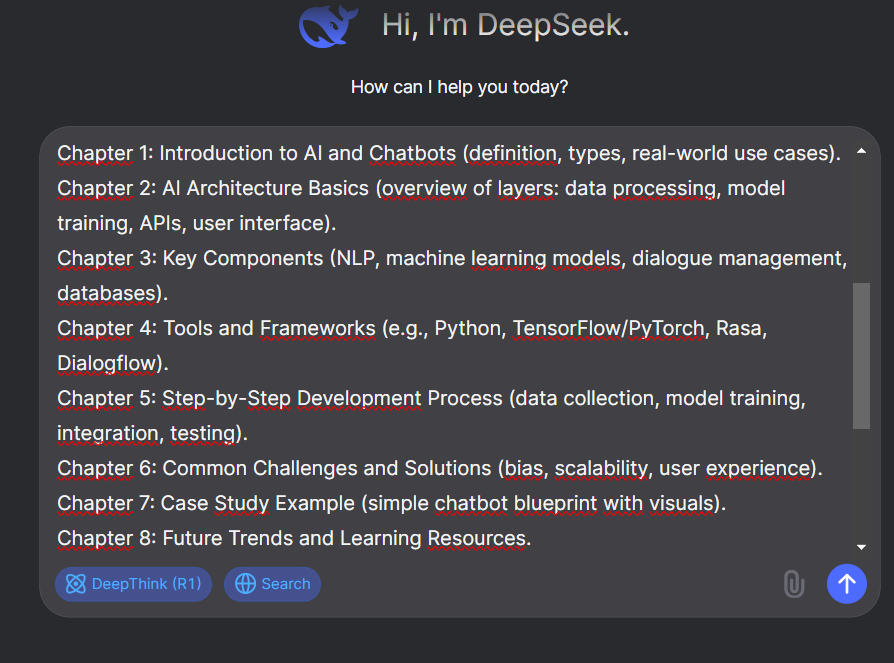The image size is (894, 663).
Task: Click the line 'Chapter 5: Step-by-Step Development Process'
Action: click(x=279, y=398)
